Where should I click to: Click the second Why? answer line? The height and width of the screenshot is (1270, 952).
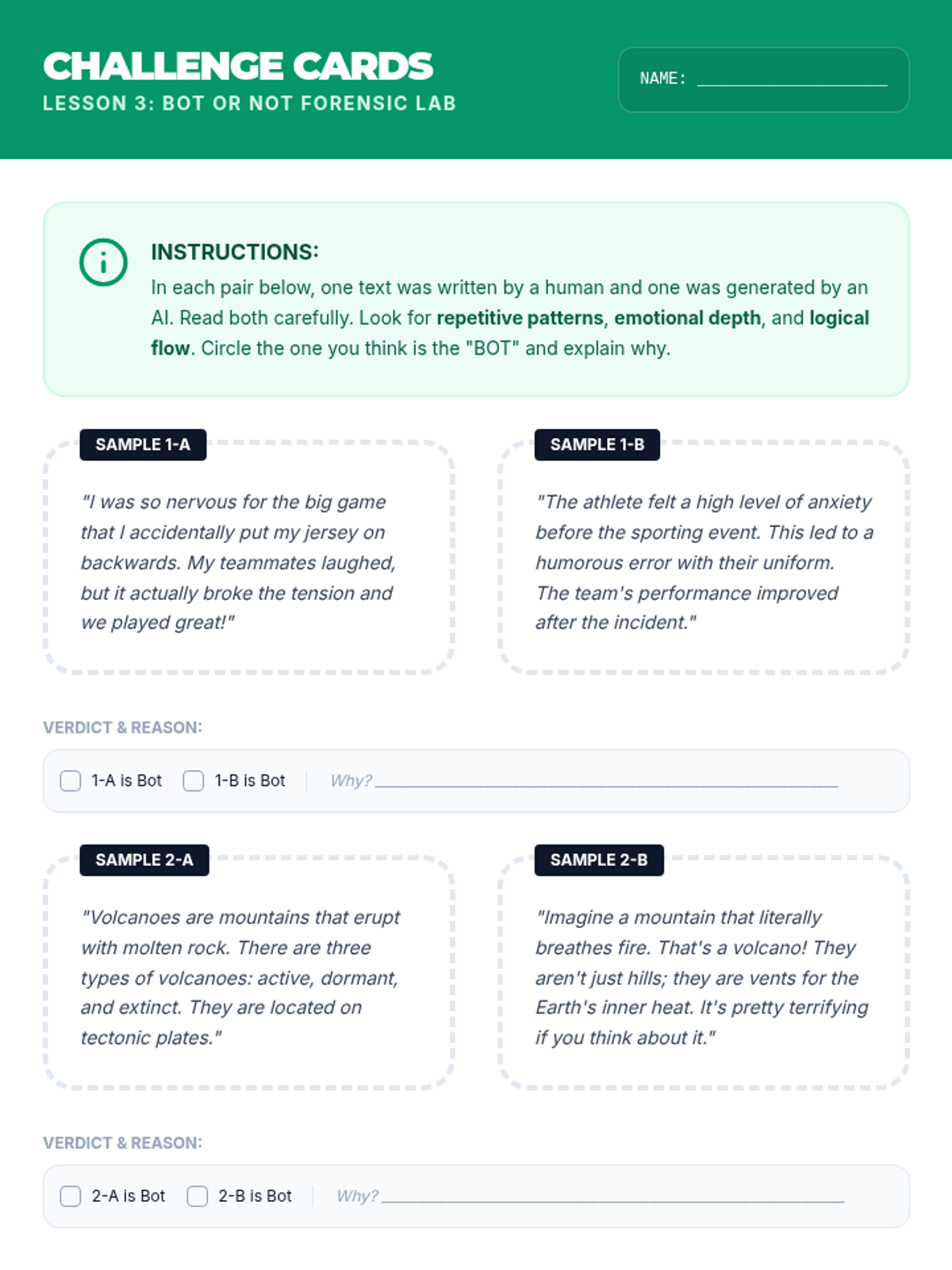click(612, 1196)
